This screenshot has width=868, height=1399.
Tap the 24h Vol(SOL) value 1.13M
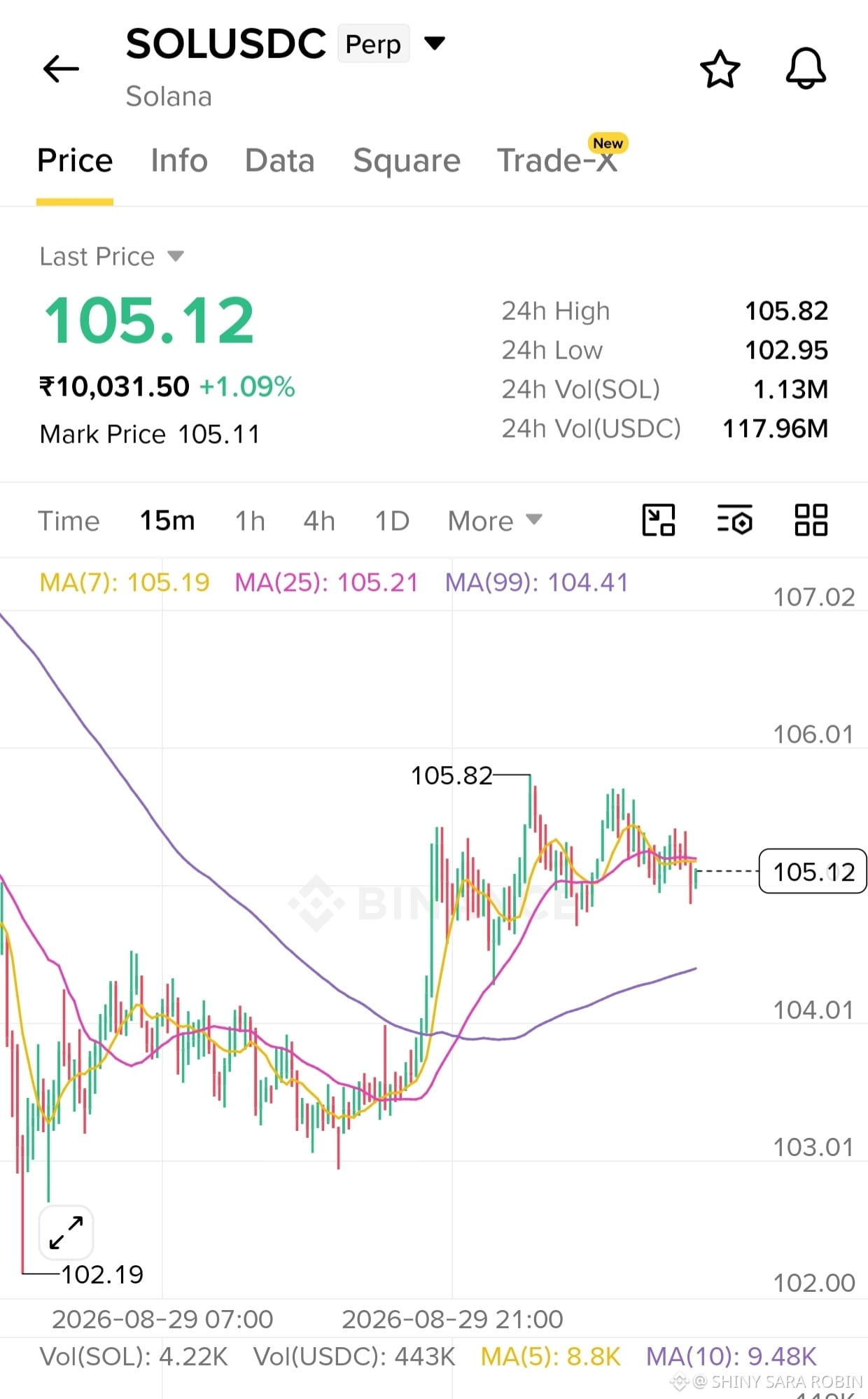coord(790,389)
